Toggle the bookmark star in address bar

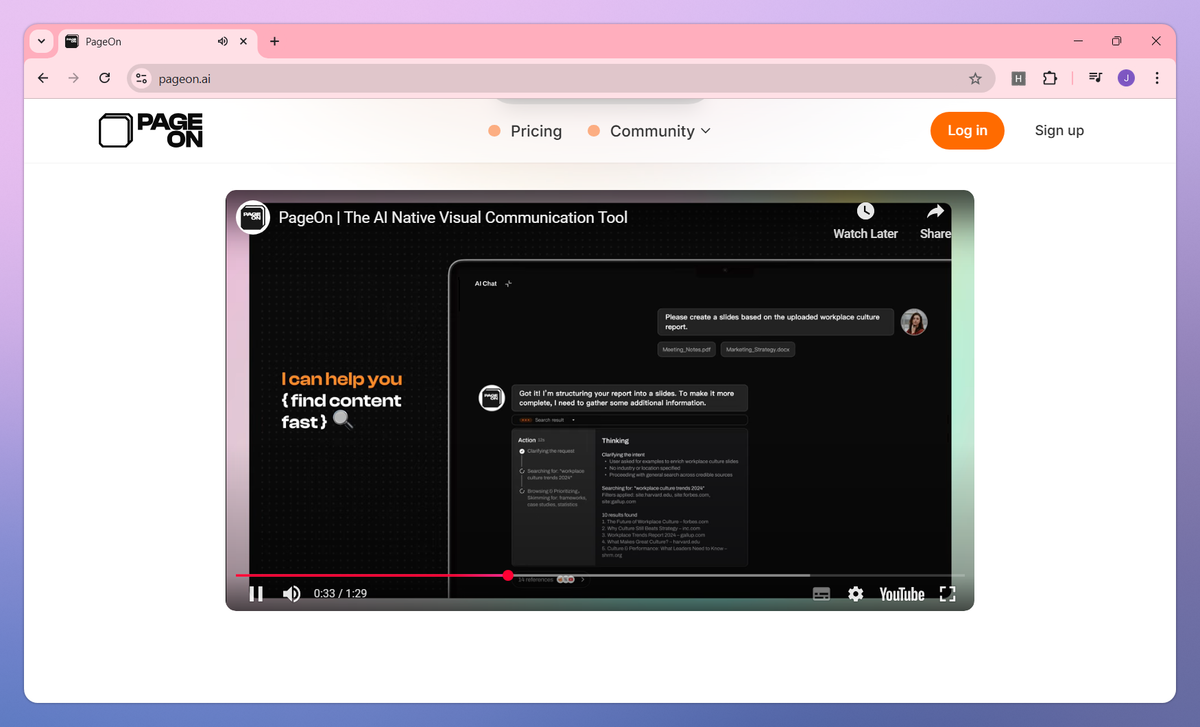(975, 78)
